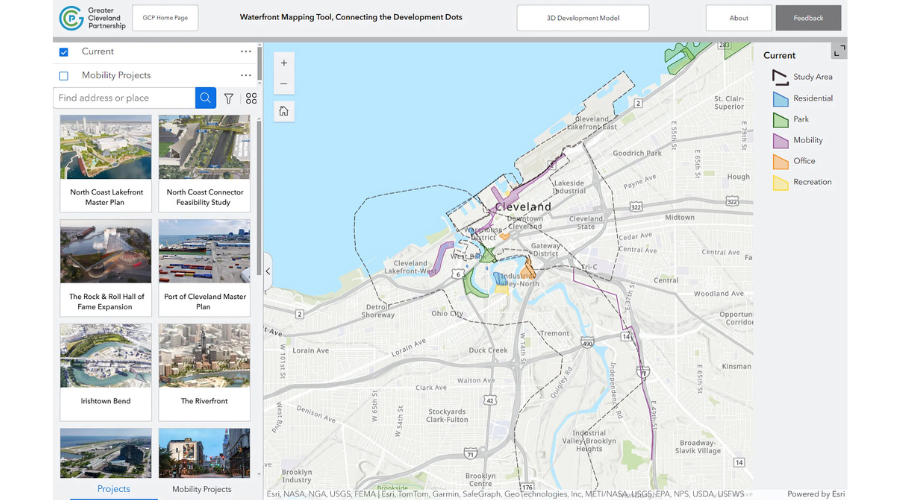Click the Midtown map label
This screenshot has height=500, width=900.
(x=680, y=218)
